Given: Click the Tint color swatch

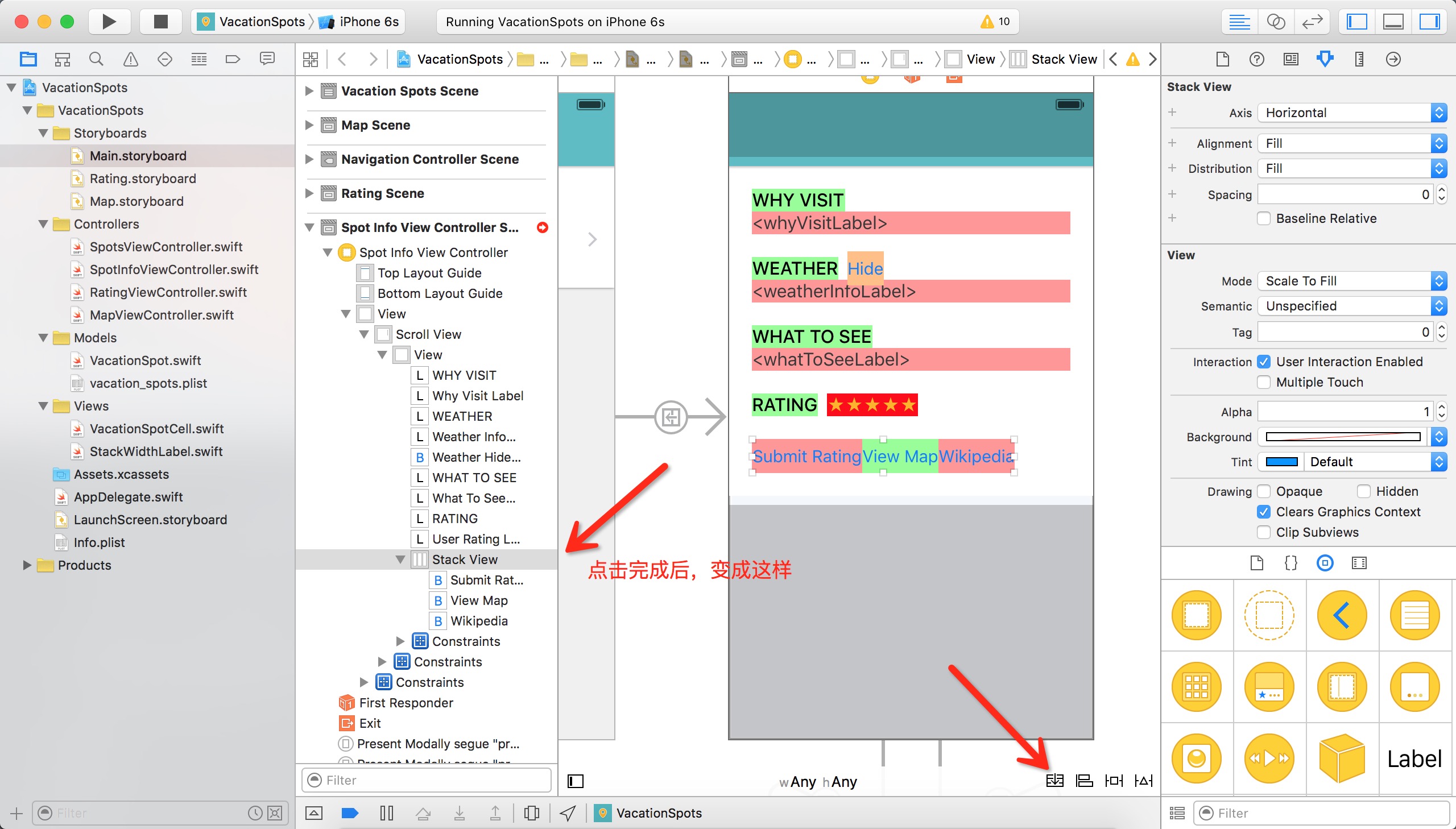Looking at the screenshot, I should click(1281, 462).
